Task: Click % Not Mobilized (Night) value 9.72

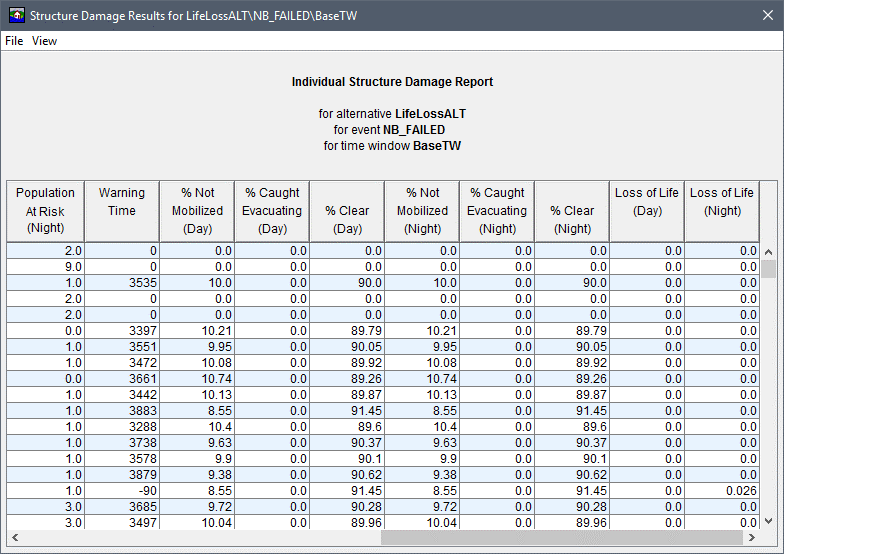Action: (x=422, y=507)
